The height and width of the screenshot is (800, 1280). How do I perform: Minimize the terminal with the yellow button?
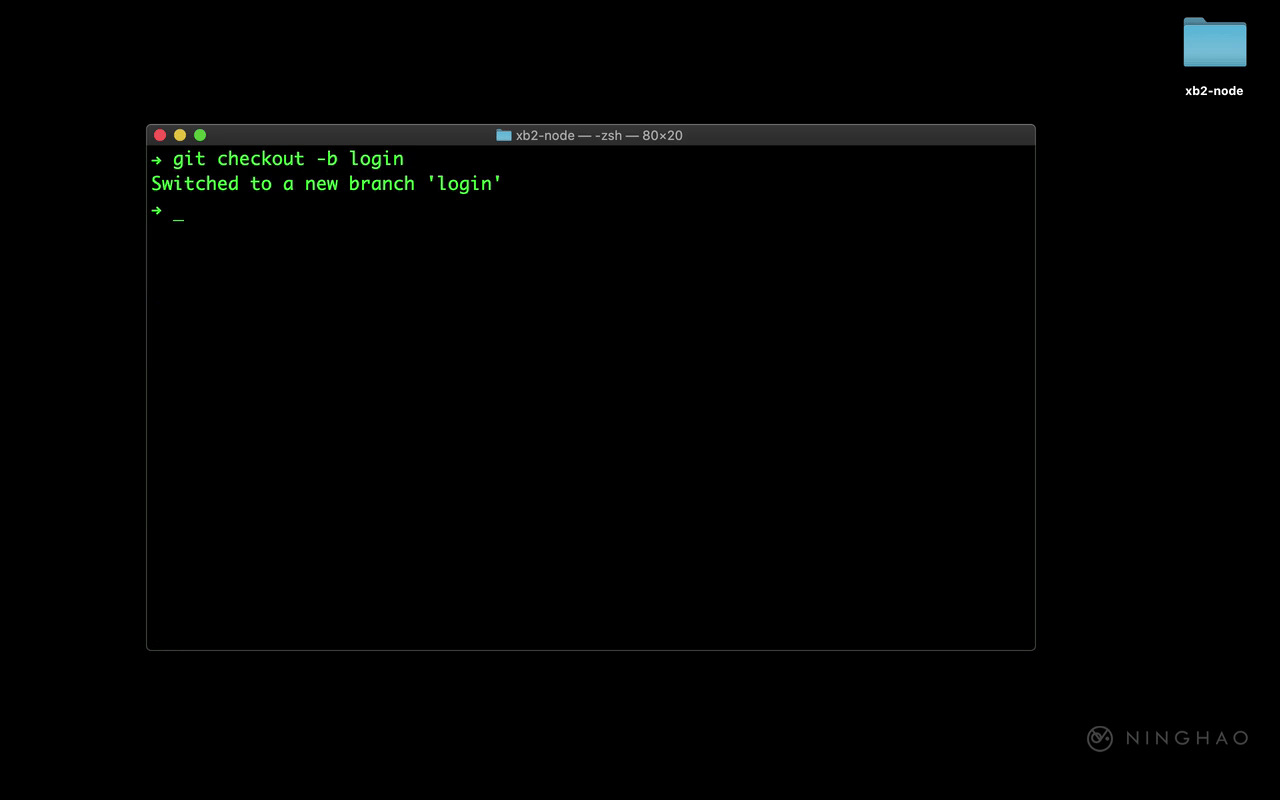[x=180, y=135]
